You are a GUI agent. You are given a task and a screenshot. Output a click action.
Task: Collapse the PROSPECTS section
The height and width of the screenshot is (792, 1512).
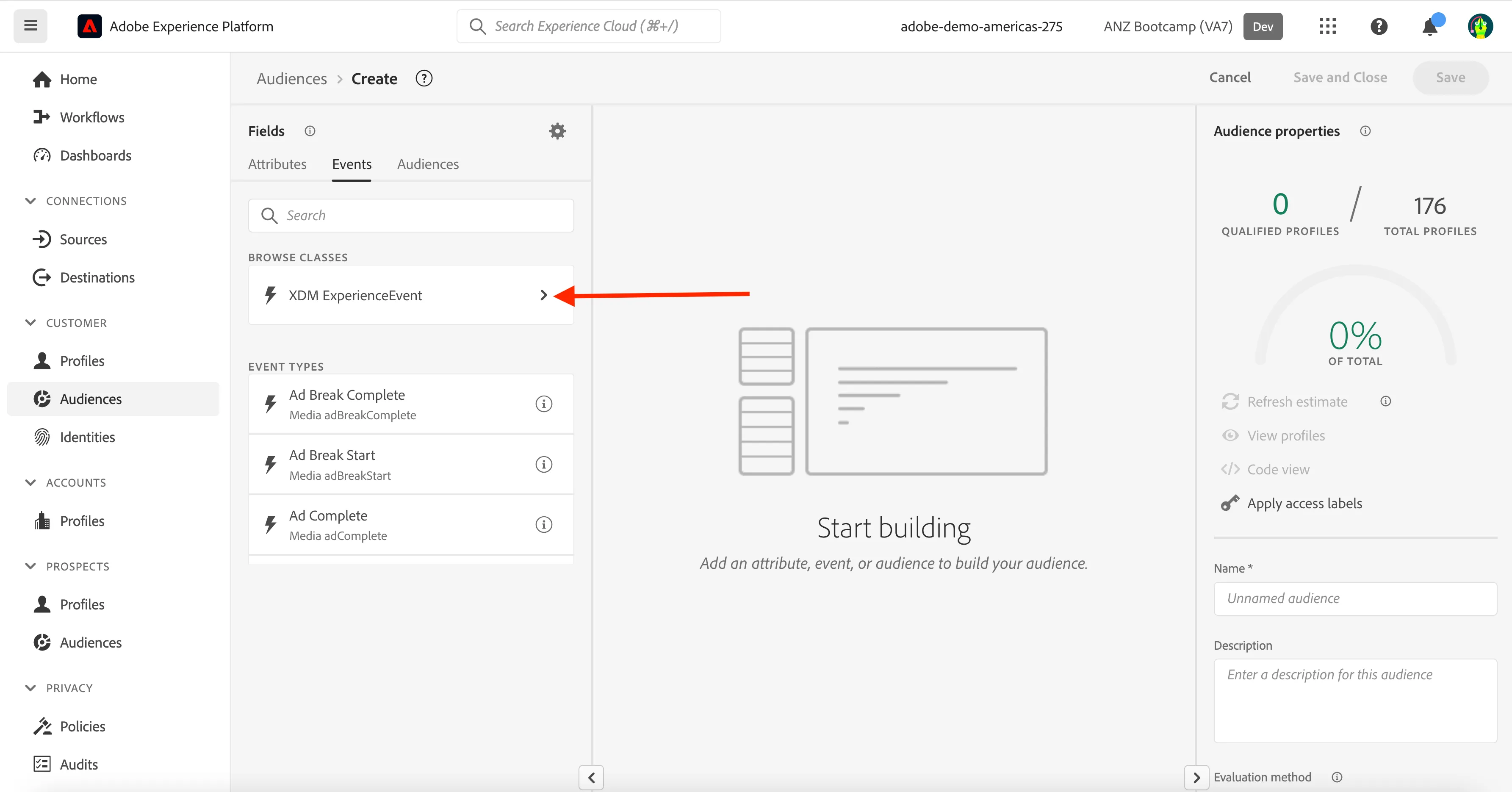click(30, 567)
